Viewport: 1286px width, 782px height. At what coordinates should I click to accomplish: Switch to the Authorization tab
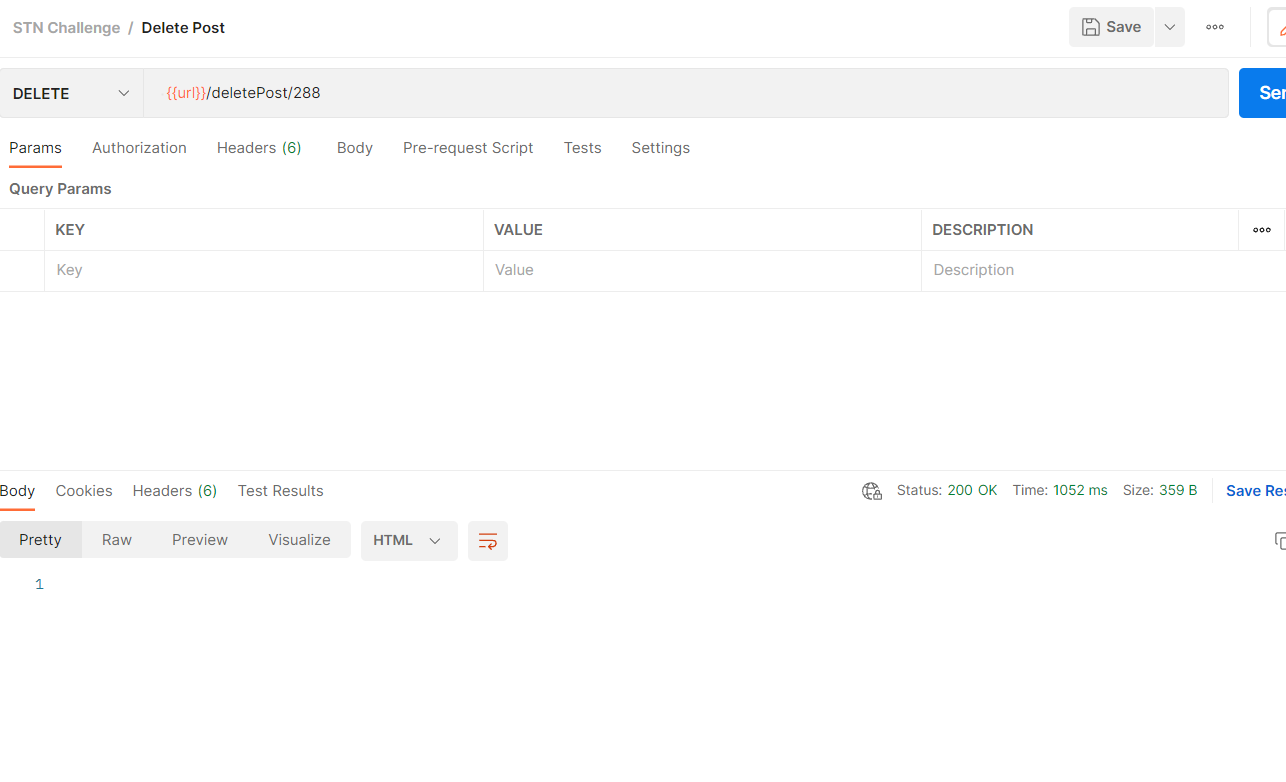[139, 148]
